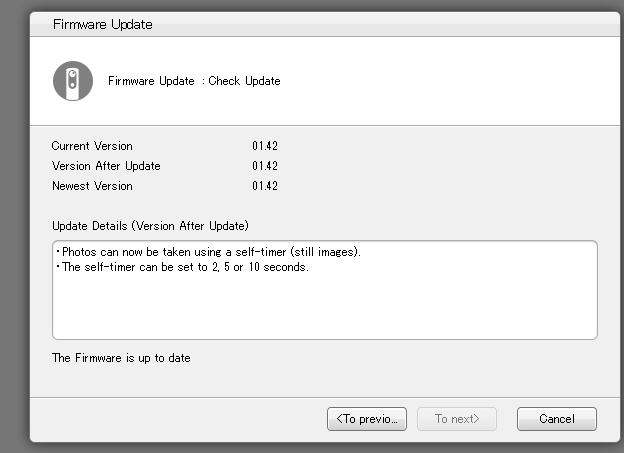Click the line about 2, 5 or 10 seconds
624x453 pixels.
click(182, 267)
